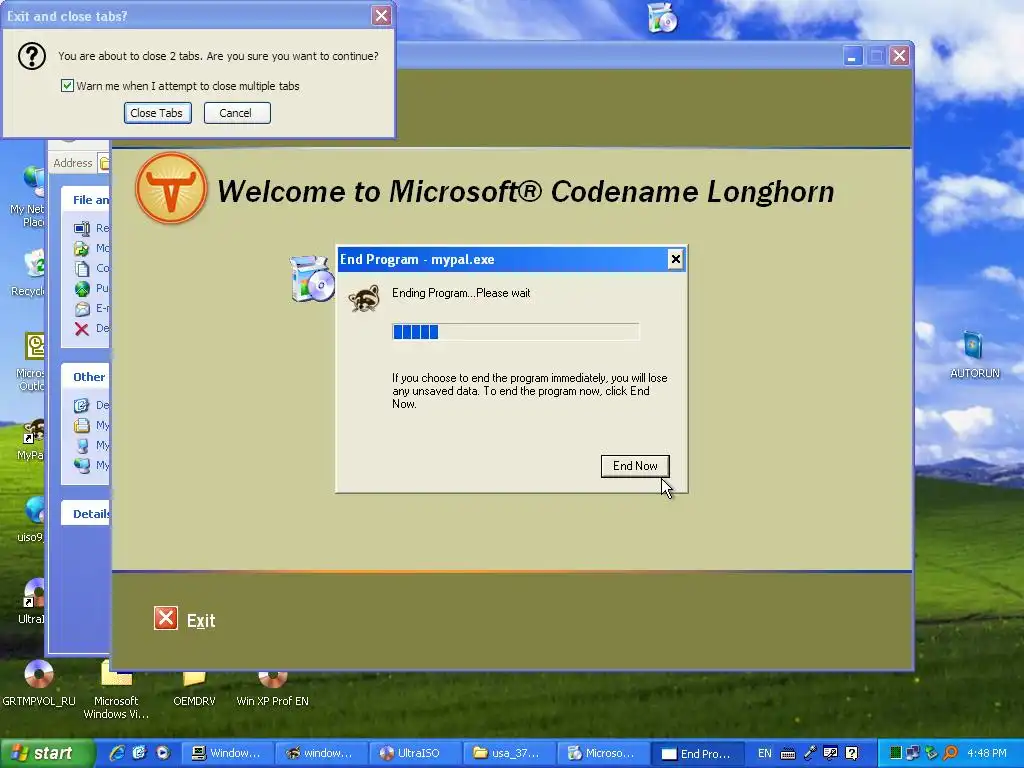Click the question mark icon in tabs dialog
Screen dimensions: 1024x768
click(x=31, y=56)
